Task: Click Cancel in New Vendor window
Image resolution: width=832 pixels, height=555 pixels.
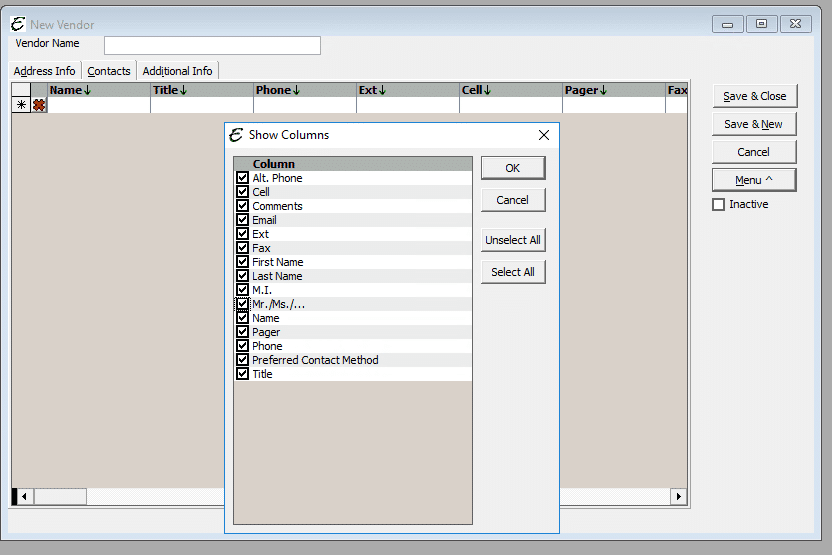Action: (754, 152)
